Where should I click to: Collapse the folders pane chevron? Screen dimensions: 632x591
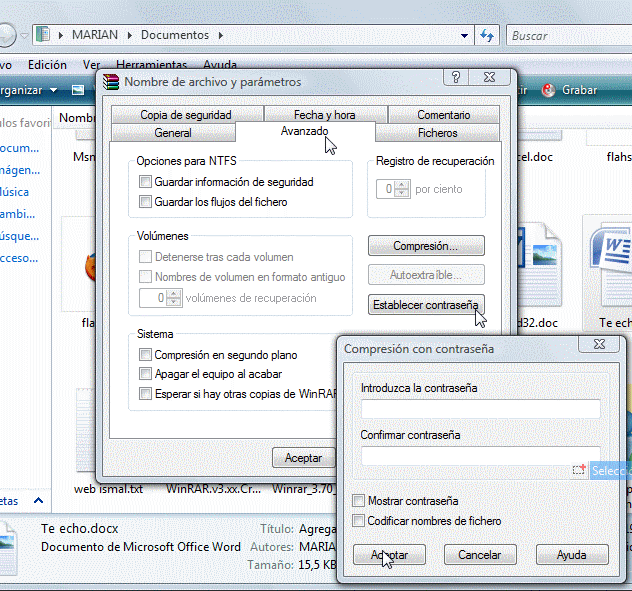click(38, 501)
